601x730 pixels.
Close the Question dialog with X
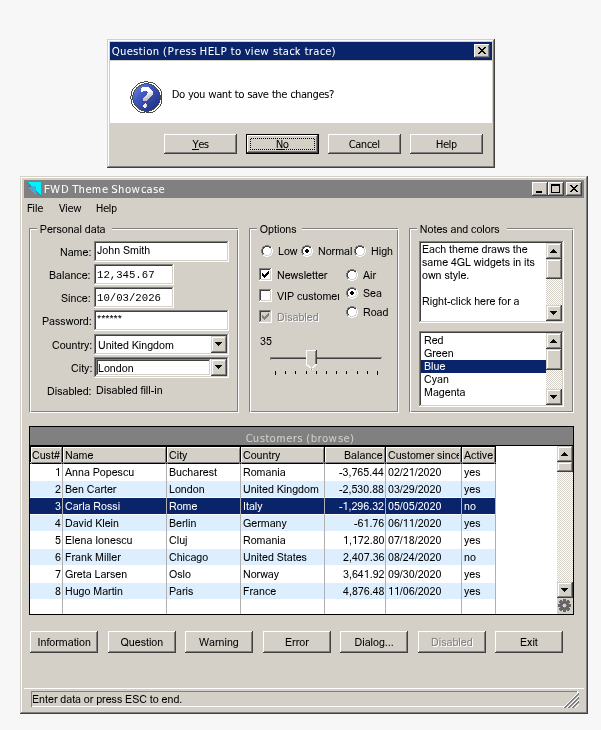(x=482, y=51)
